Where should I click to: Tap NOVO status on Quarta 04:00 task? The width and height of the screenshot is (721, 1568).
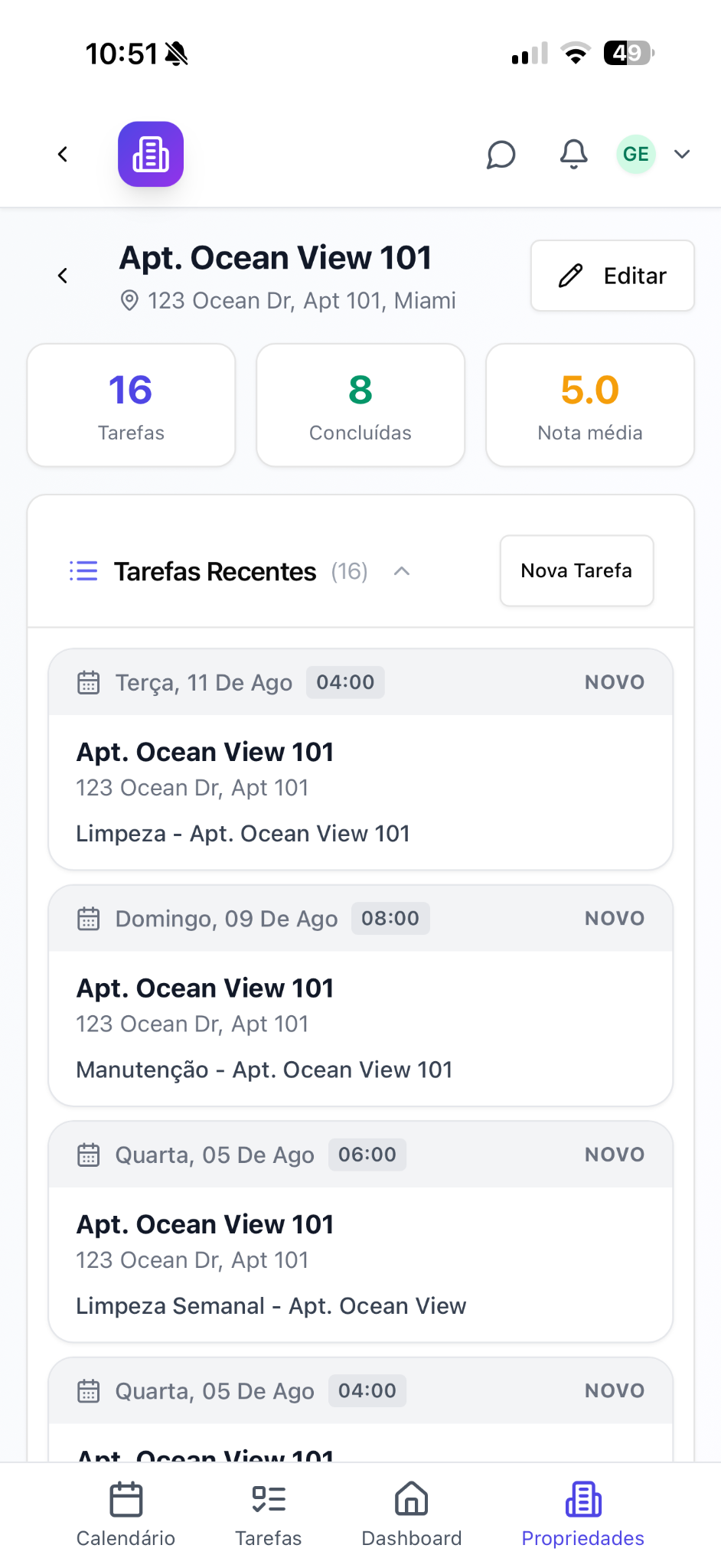point(615,1390)
